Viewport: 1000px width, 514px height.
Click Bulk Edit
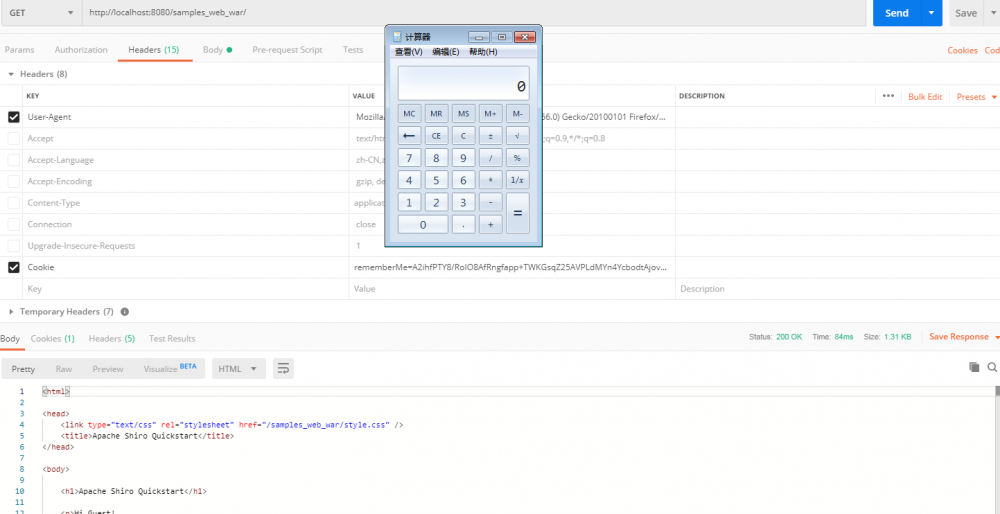coord(925,97)
